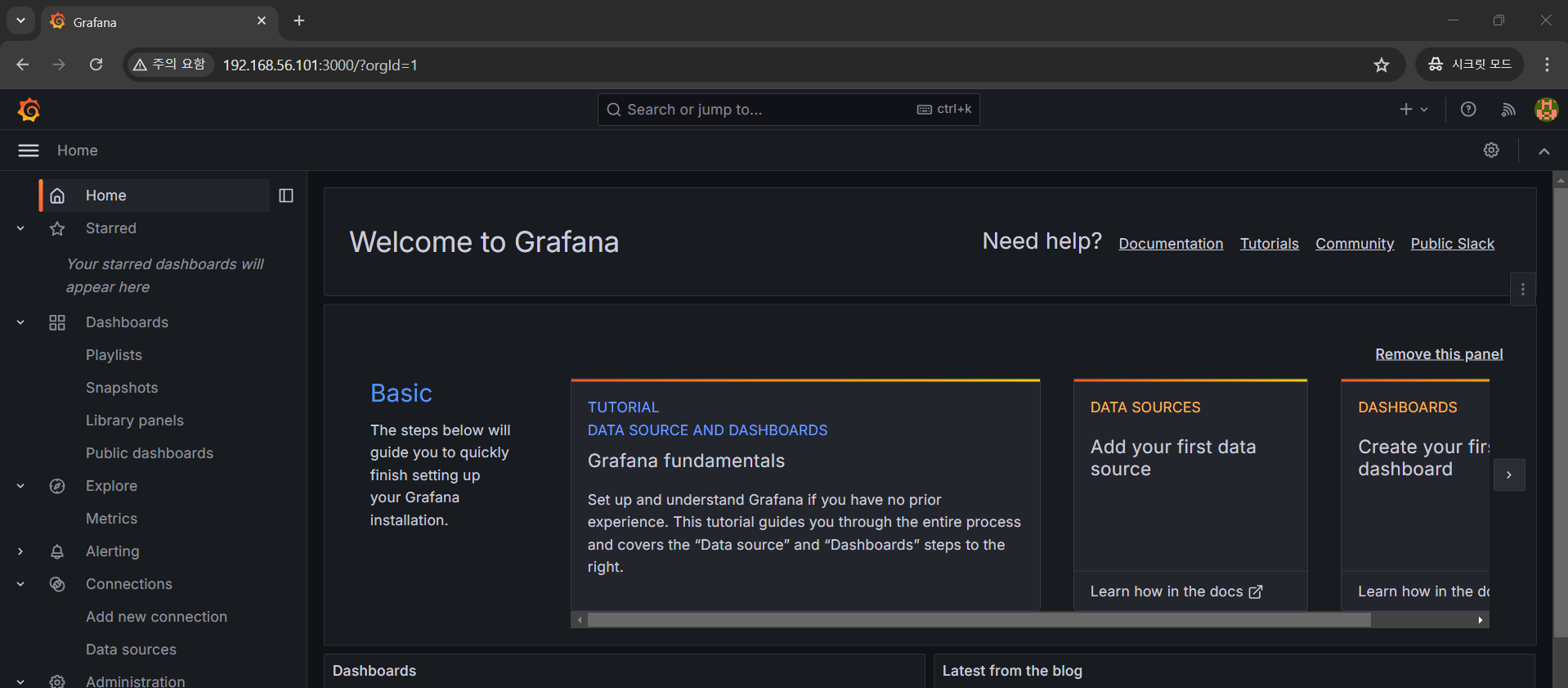
Task: Focus the Search or jump to field
Action: click(x=788, y=110)
